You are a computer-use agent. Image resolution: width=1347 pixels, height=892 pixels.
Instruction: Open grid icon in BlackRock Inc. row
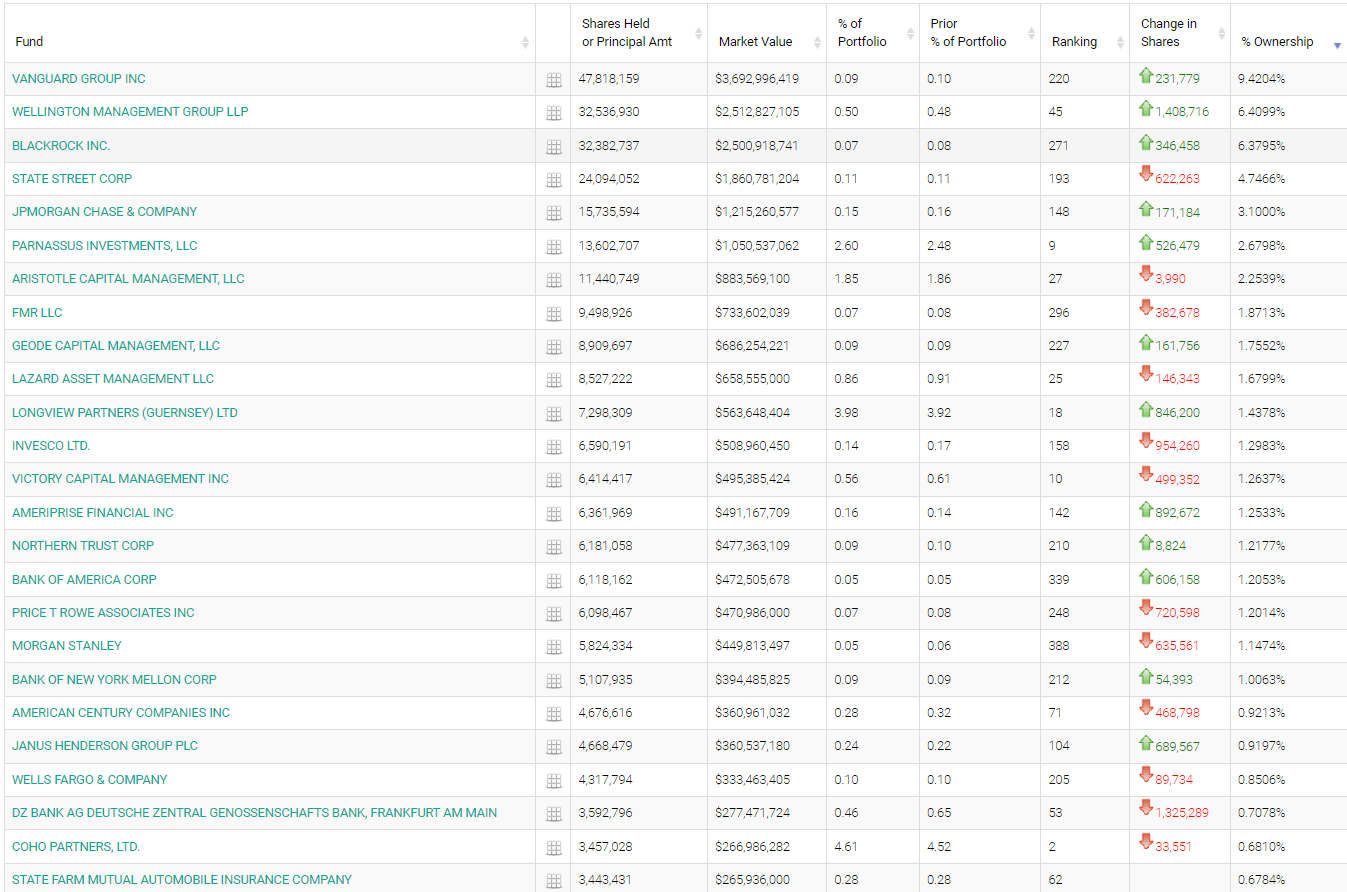pyautogui.click(x=553, y=147)
